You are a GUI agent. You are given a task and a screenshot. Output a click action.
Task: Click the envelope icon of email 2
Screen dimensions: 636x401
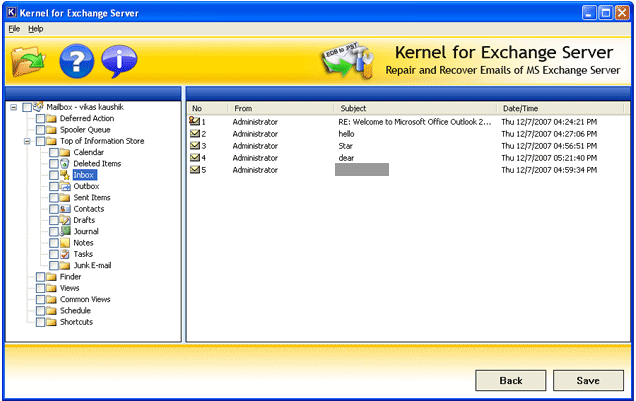point(195,133)
